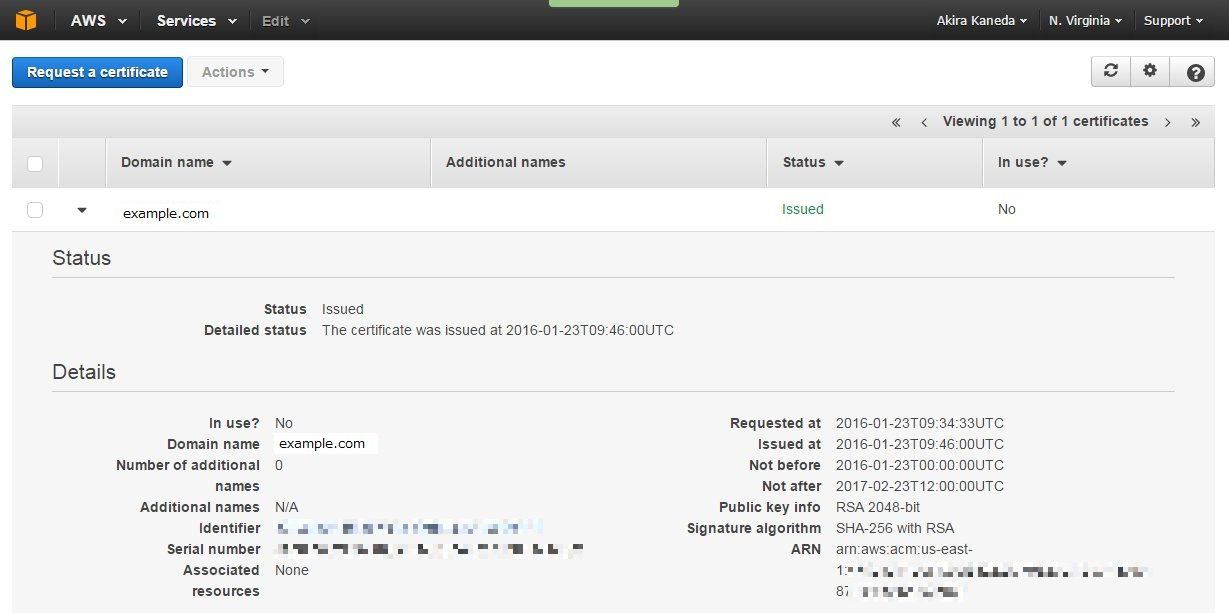Image resolution: width=1229 pixels, height=613 pixels.
Task: Open the N. Virginia region dropdown
Action: pos(1085,20)
